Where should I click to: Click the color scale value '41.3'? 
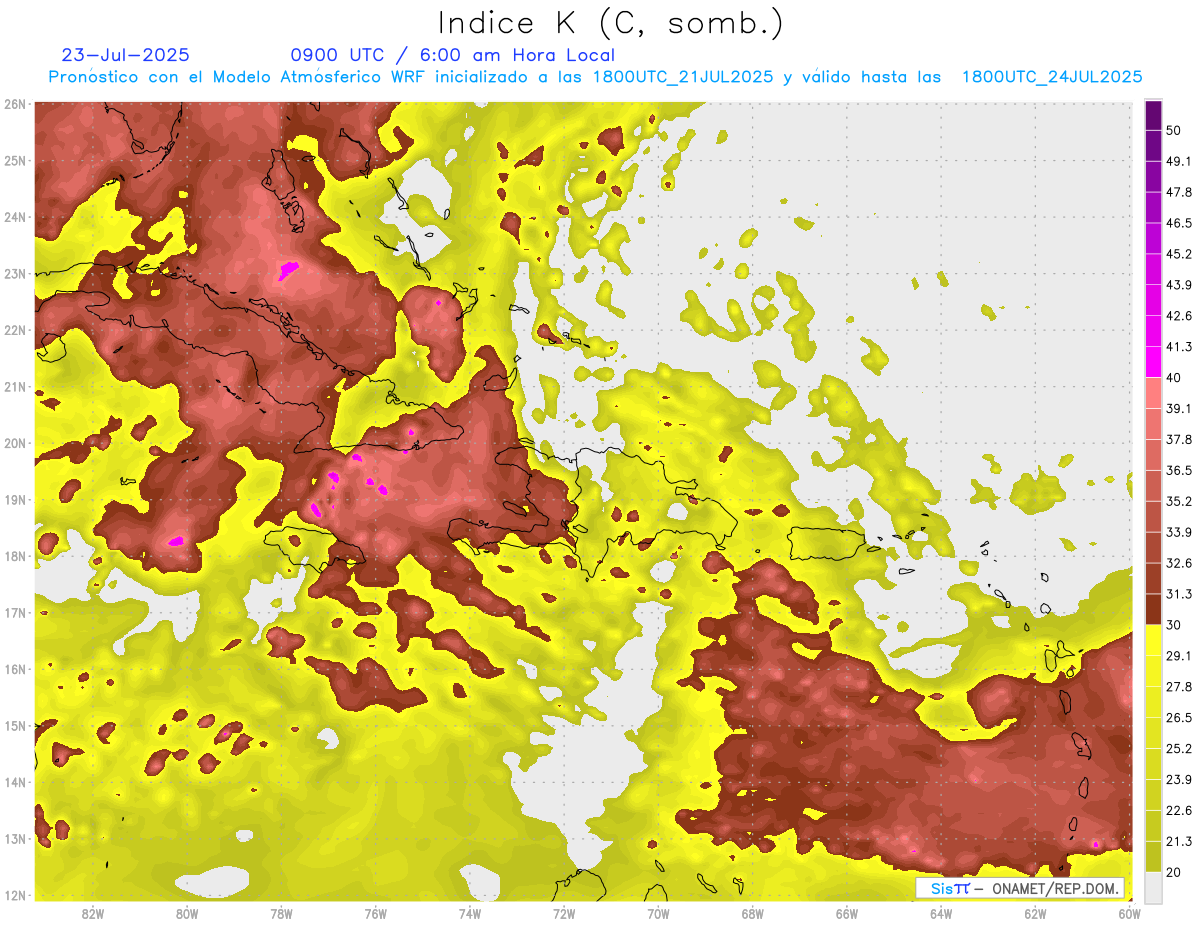tap(1178, 347)
